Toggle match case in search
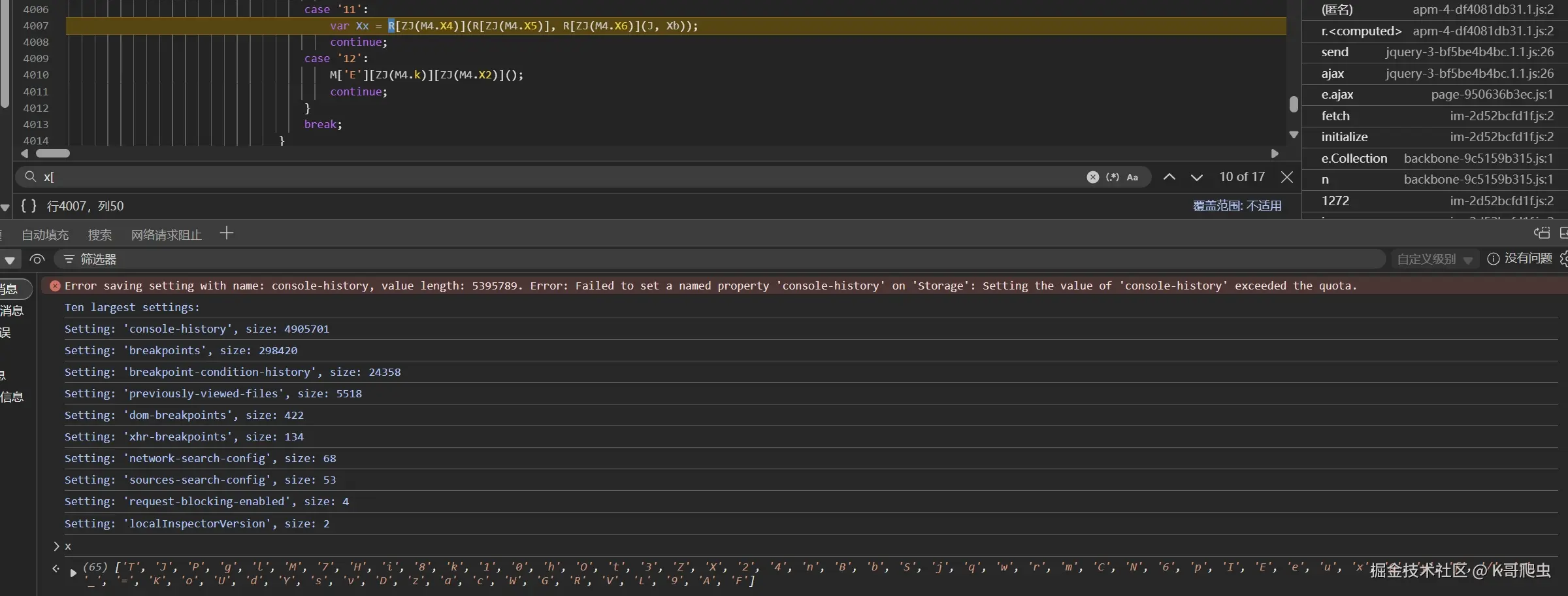1568x596 pixels. coord(1132,177)
